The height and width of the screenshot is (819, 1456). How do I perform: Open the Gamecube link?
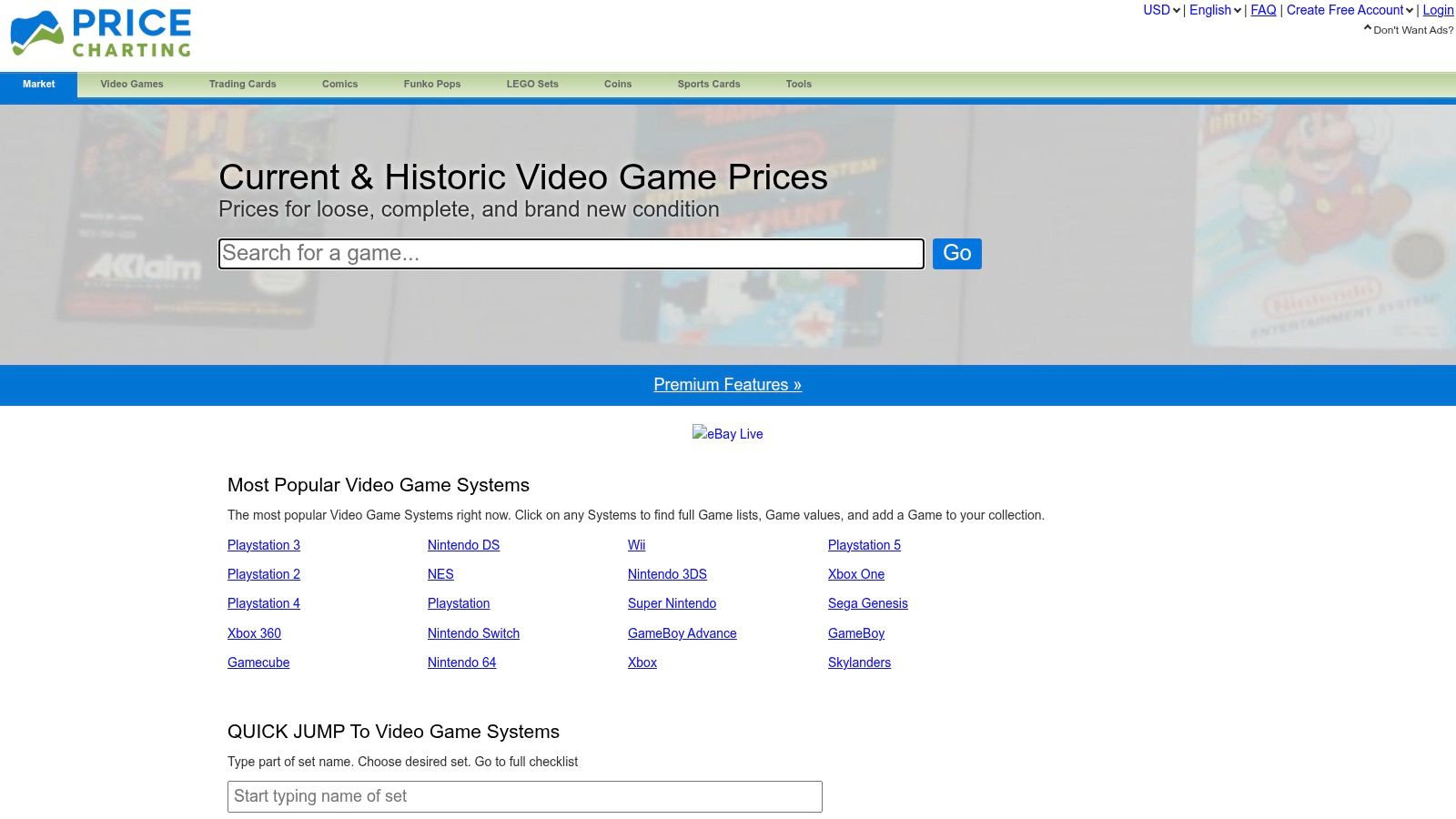point(258,662)
